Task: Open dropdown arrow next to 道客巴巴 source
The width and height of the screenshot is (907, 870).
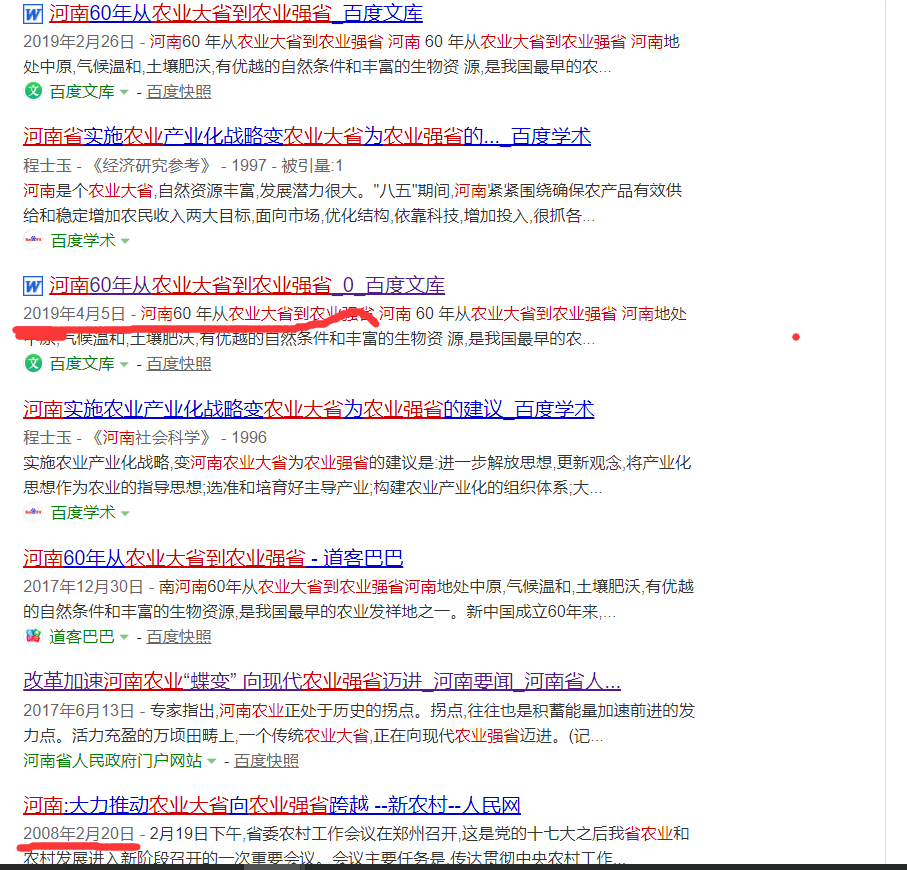Action: (124, 637)
